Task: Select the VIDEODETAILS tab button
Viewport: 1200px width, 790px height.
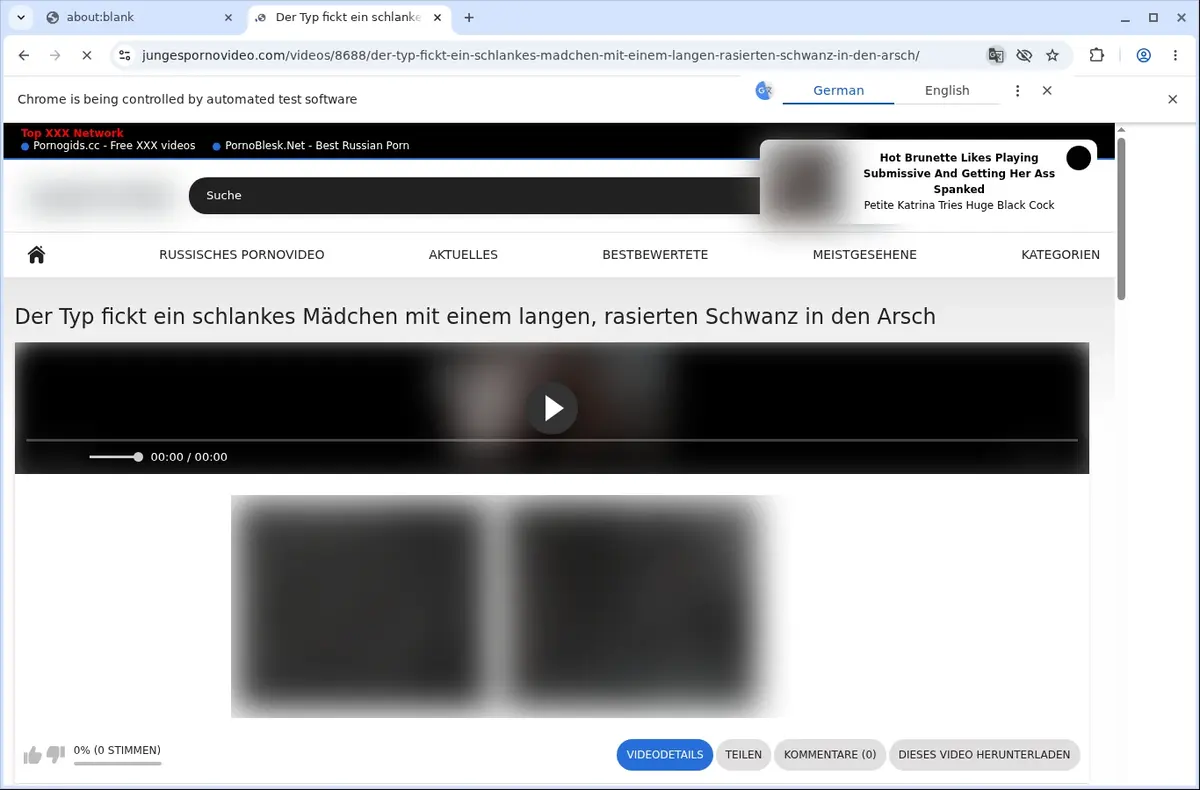Action: point(665,755)
